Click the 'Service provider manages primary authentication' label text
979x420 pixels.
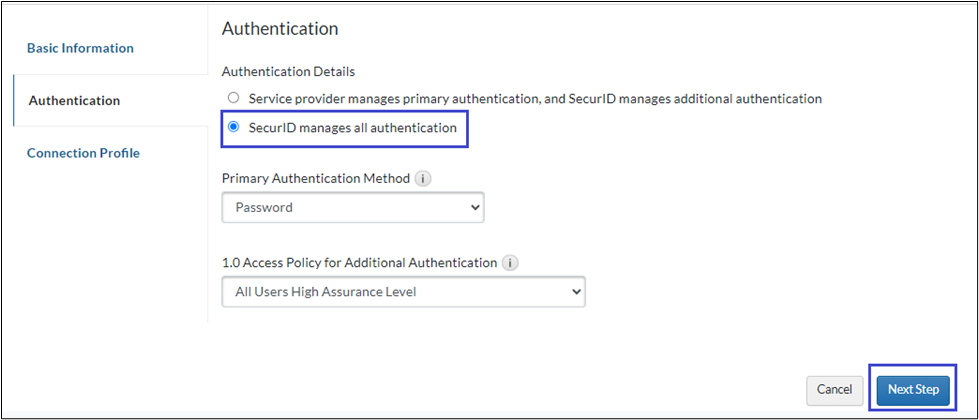click(535, 99)
